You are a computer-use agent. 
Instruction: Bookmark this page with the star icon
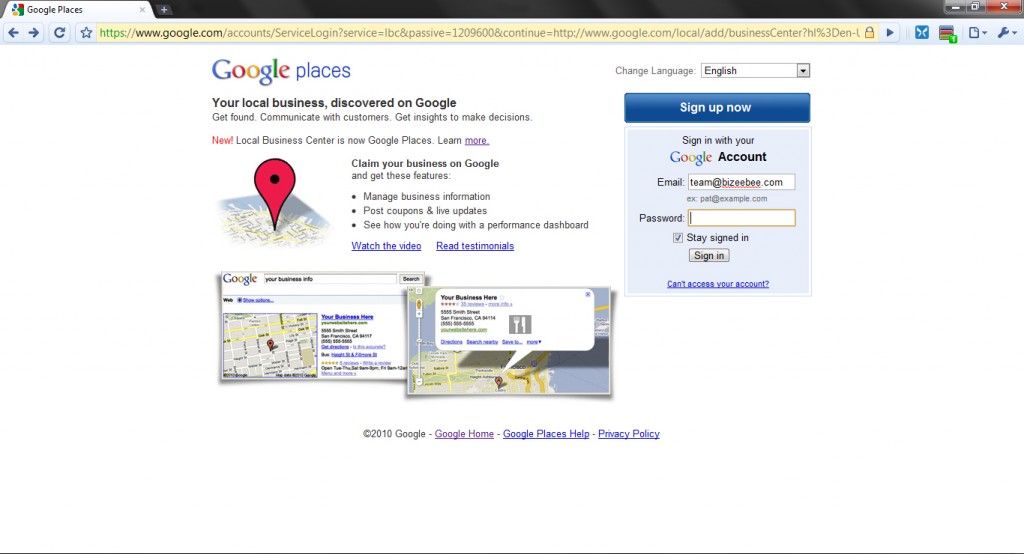(x=86, y=33)
